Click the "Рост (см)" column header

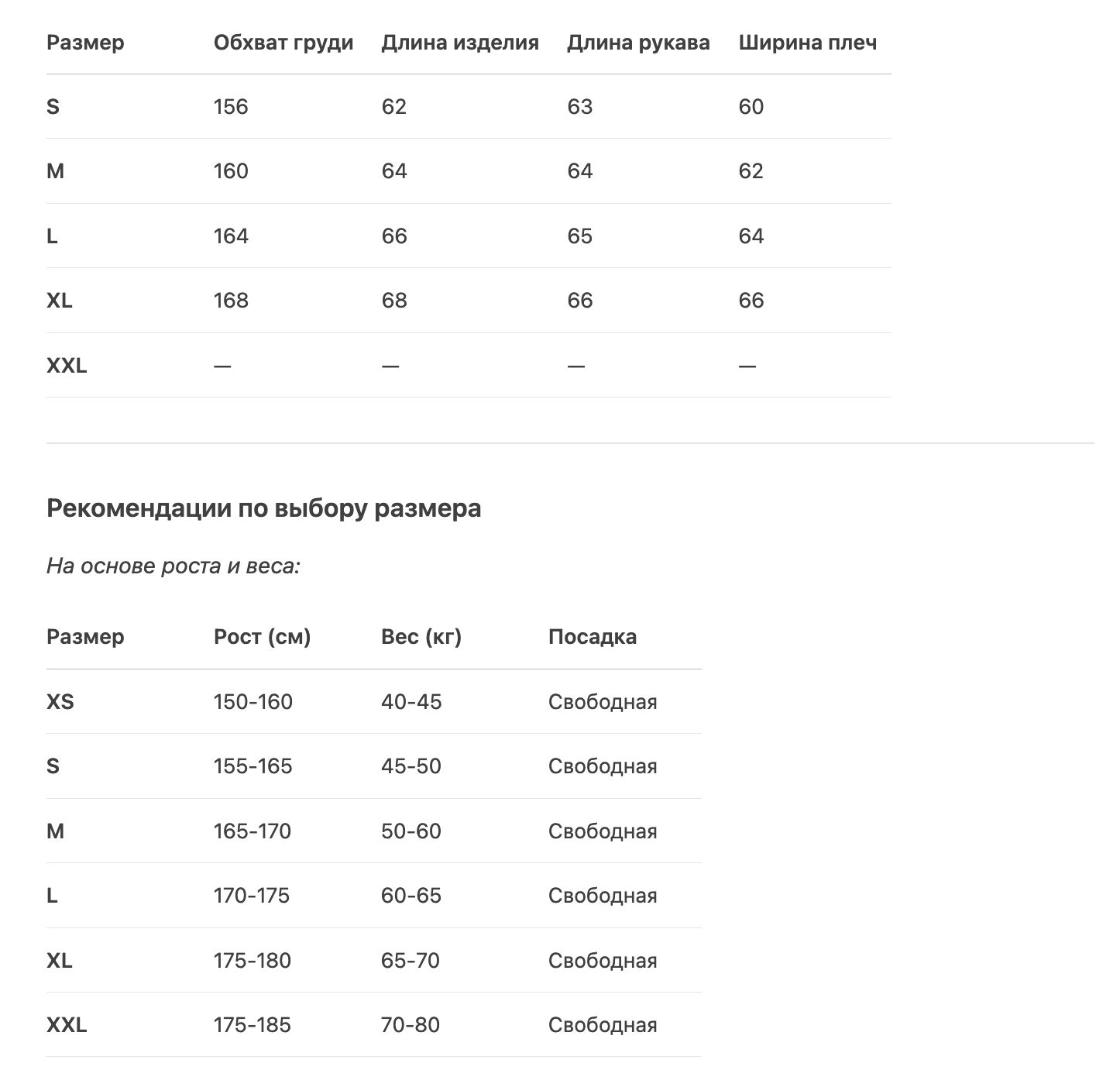point(262,637)
